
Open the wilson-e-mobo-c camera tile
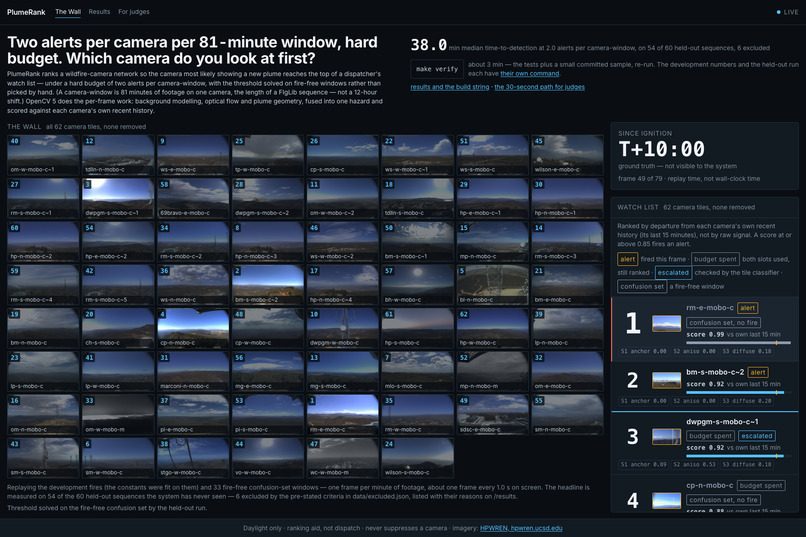pos(567,155)
